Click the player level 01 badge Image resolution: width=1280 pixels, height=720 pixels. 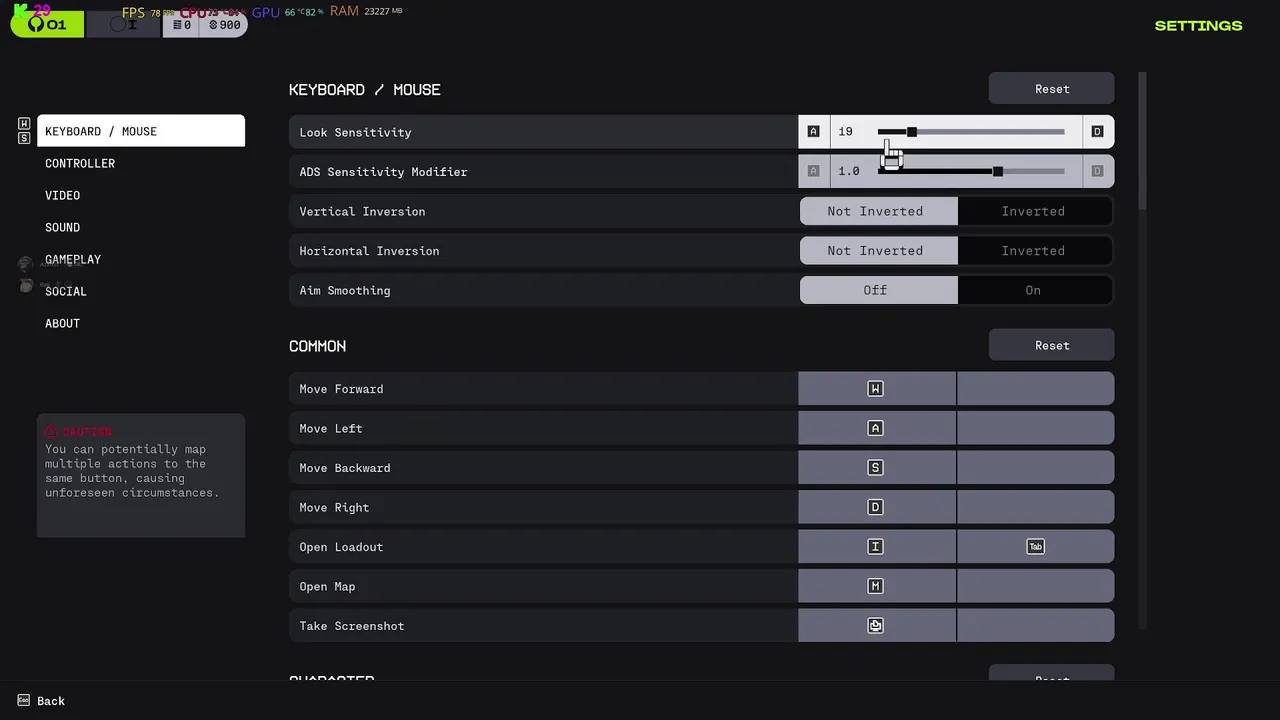pos(47,24)
